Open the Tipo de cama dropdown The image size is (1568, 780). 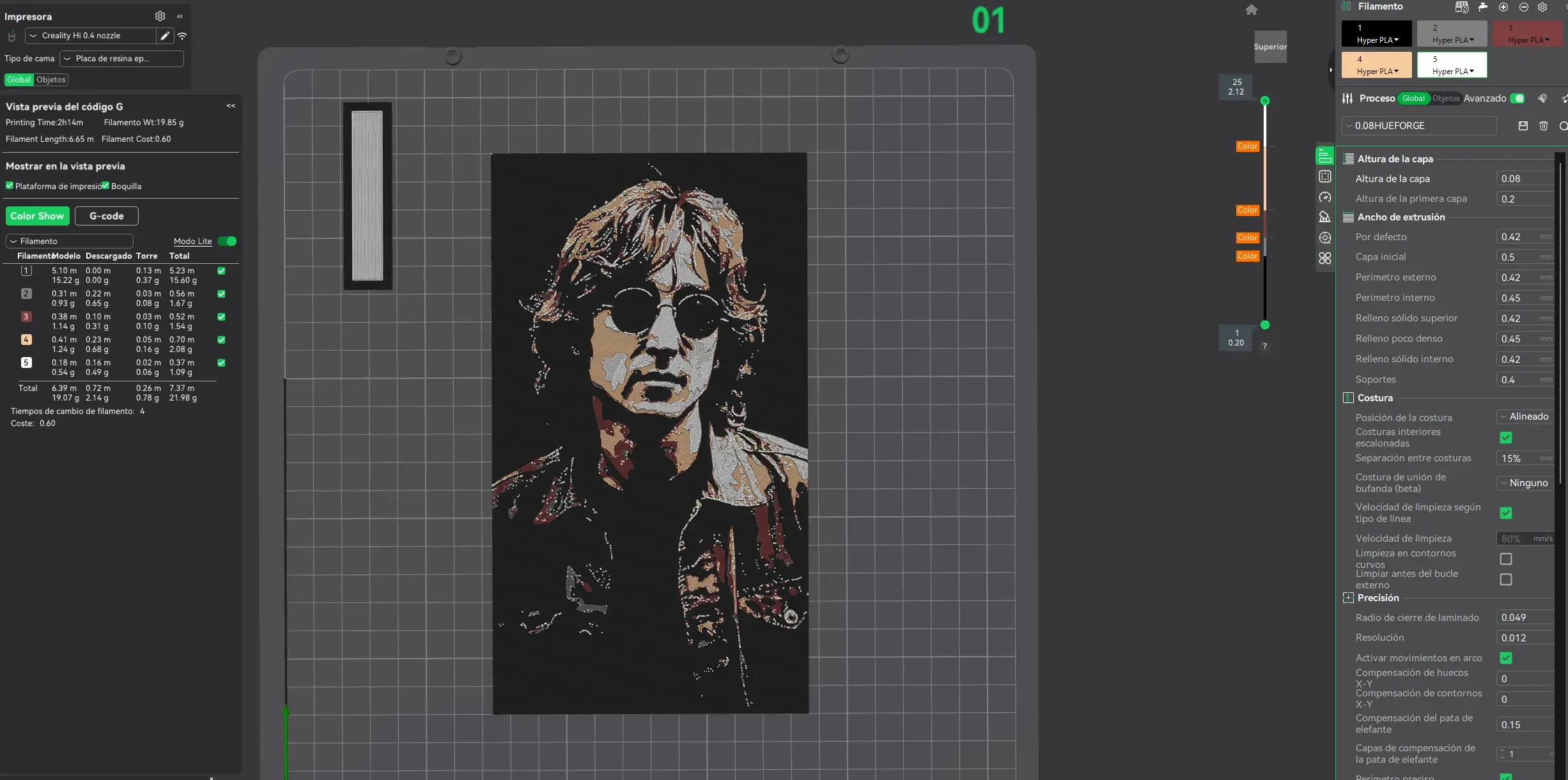121,59
